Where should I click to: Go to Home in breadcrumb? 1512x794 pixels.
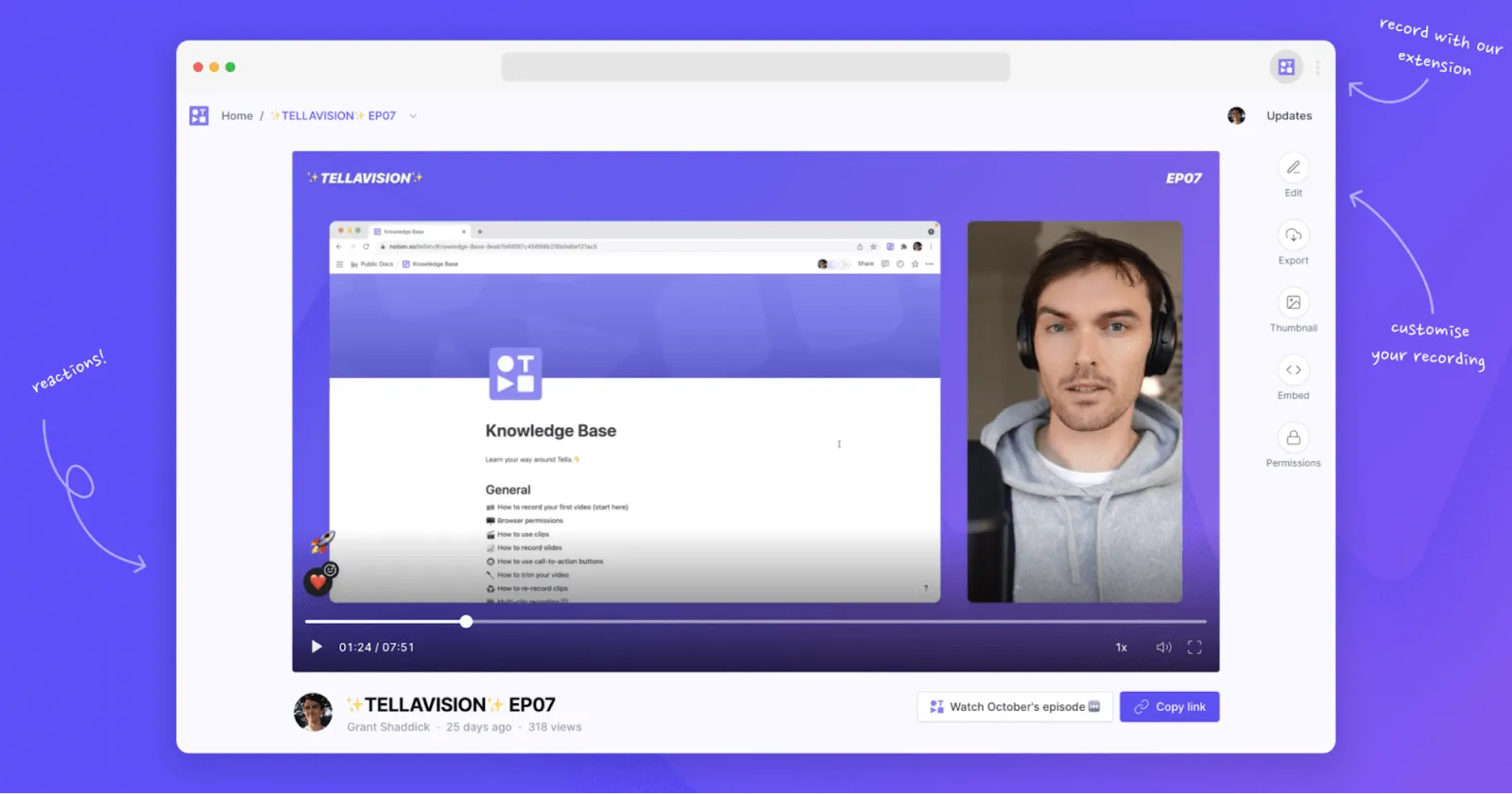coord(237,115)
